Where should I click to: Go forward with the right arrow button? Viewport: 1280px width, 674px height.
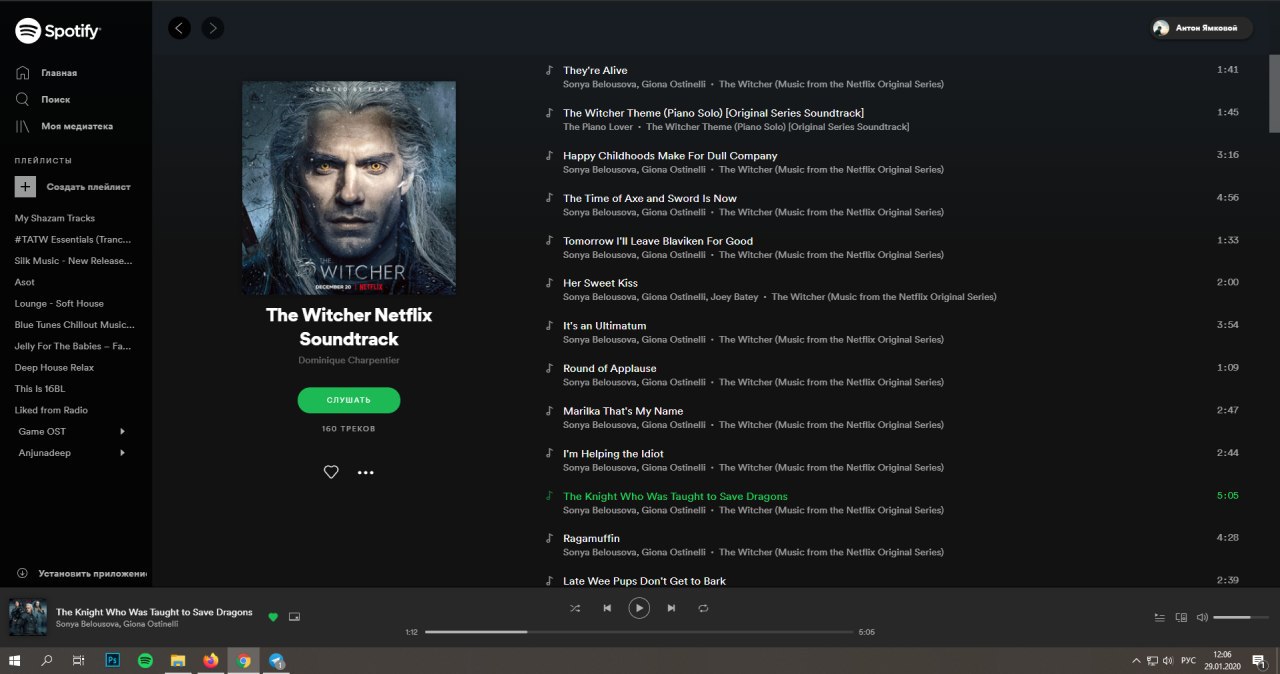tap(212, 28)
